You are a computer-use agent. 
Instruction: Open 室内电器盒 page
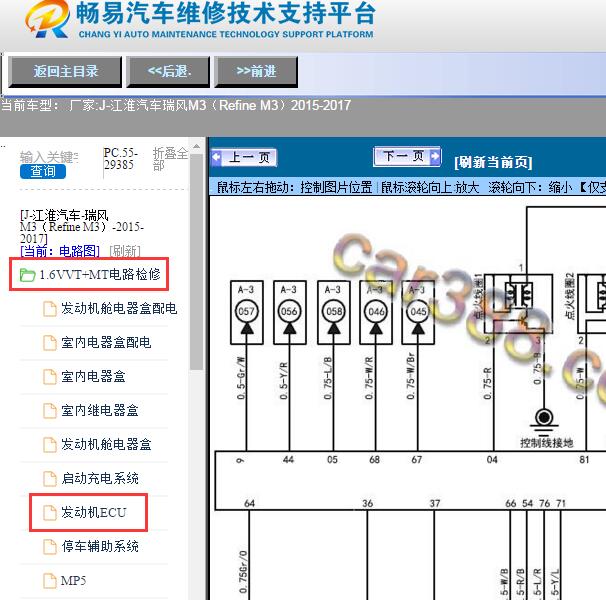(x=93, y=377)
